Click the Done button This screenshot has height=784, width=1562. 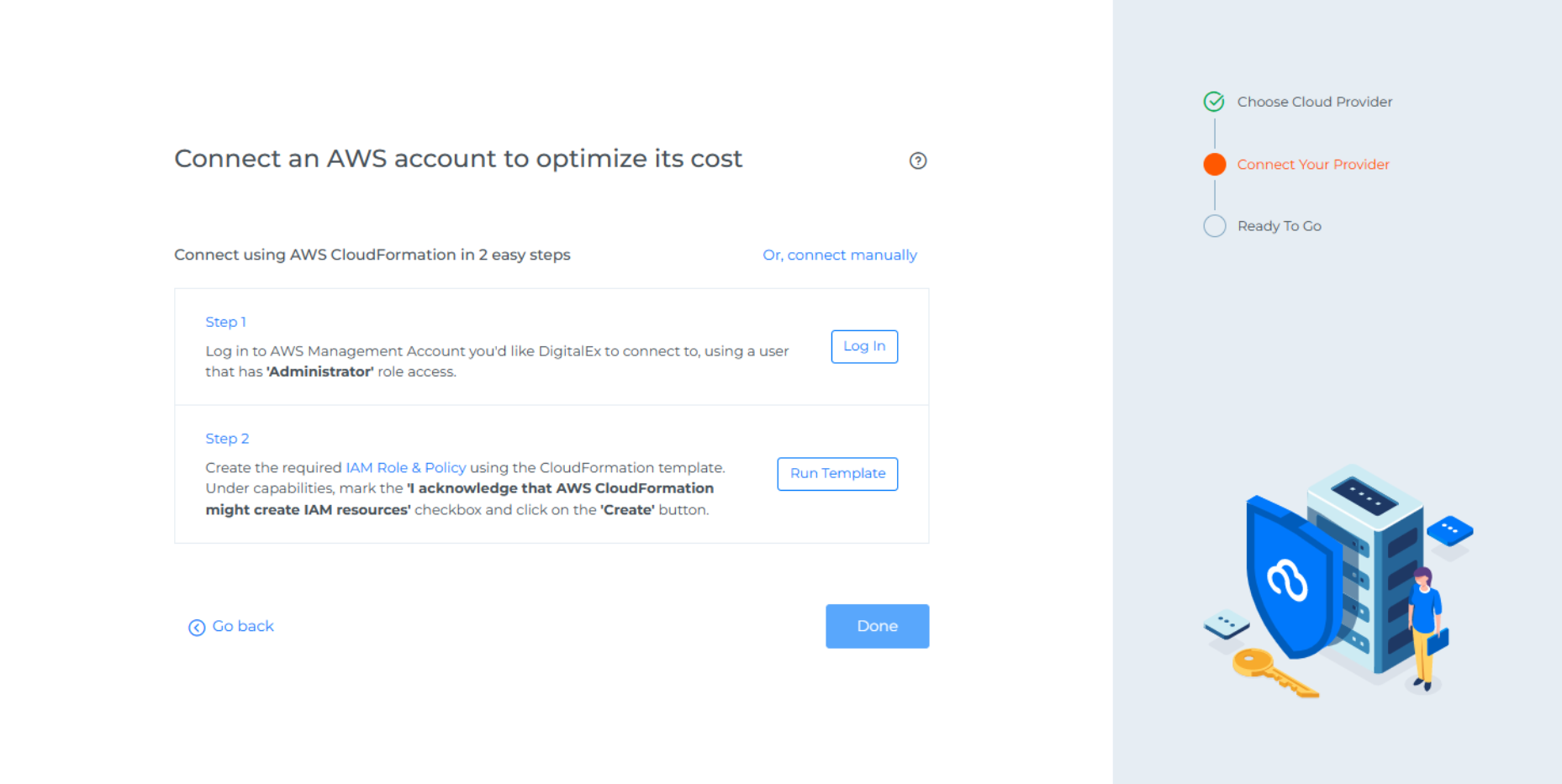[877, 626]
